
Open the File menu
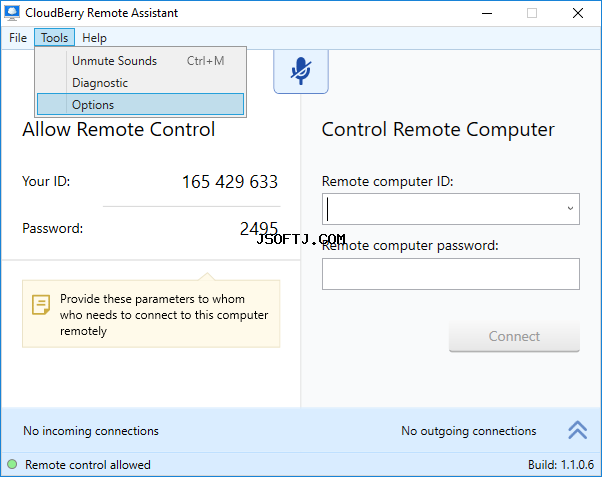coord(18,38)
